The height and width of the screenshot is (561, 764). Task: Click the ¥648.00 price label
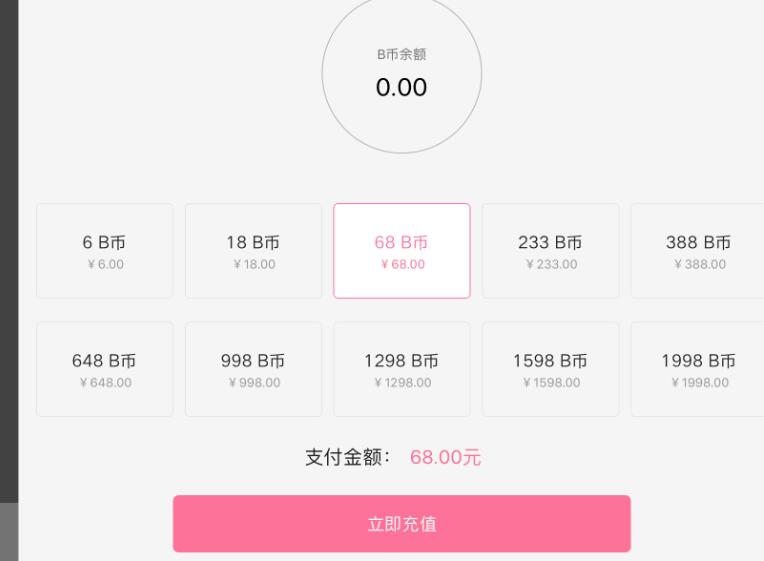(x=104, y=383)
